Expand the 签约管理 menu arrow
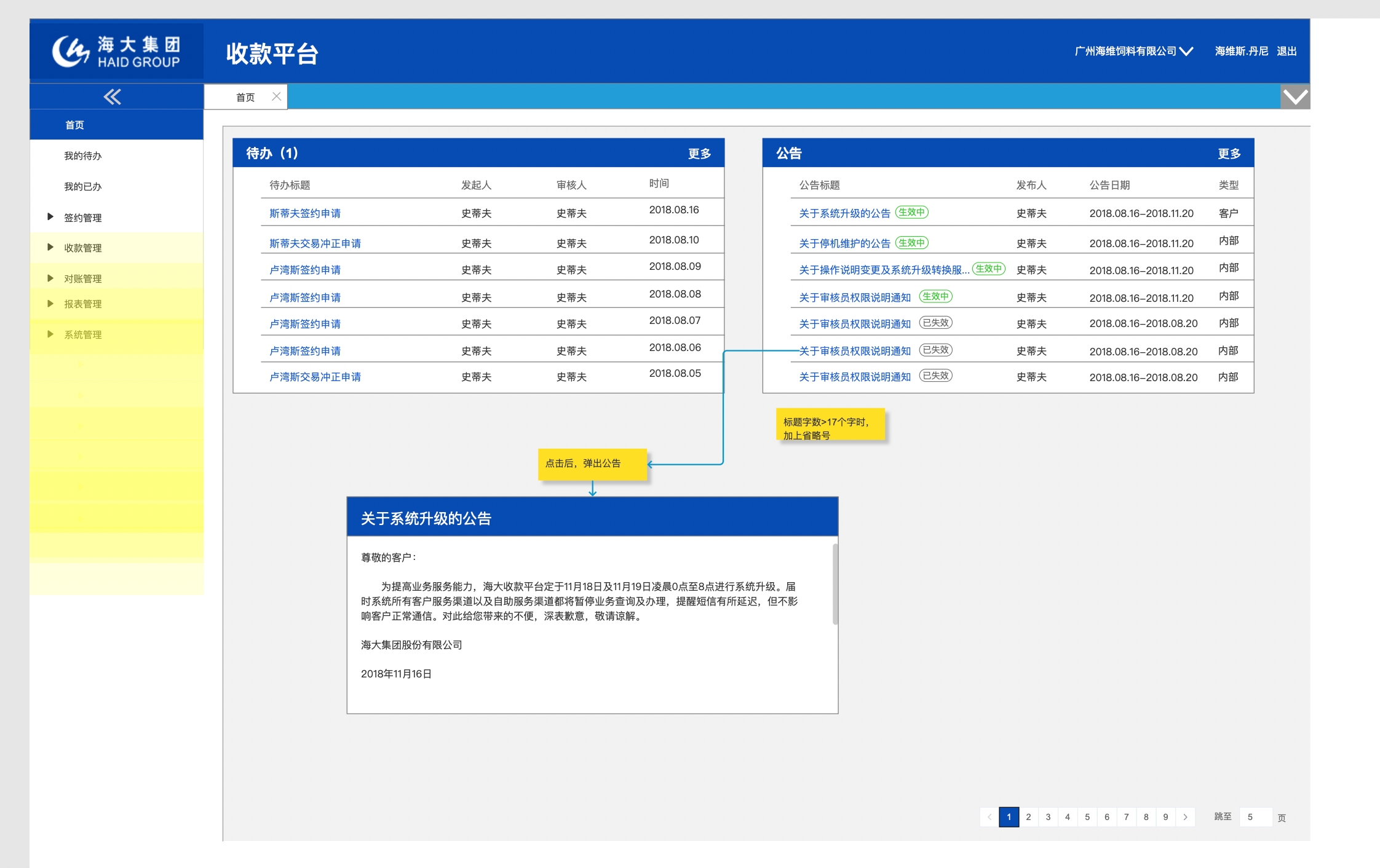Viewport: 1380px width, 868px height. (50, 216)
